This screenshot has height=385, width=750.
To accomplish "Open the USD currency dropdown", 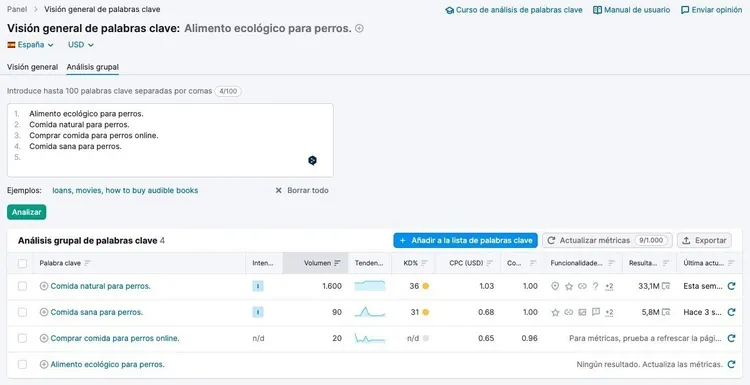I will click(x=81, y=45).
